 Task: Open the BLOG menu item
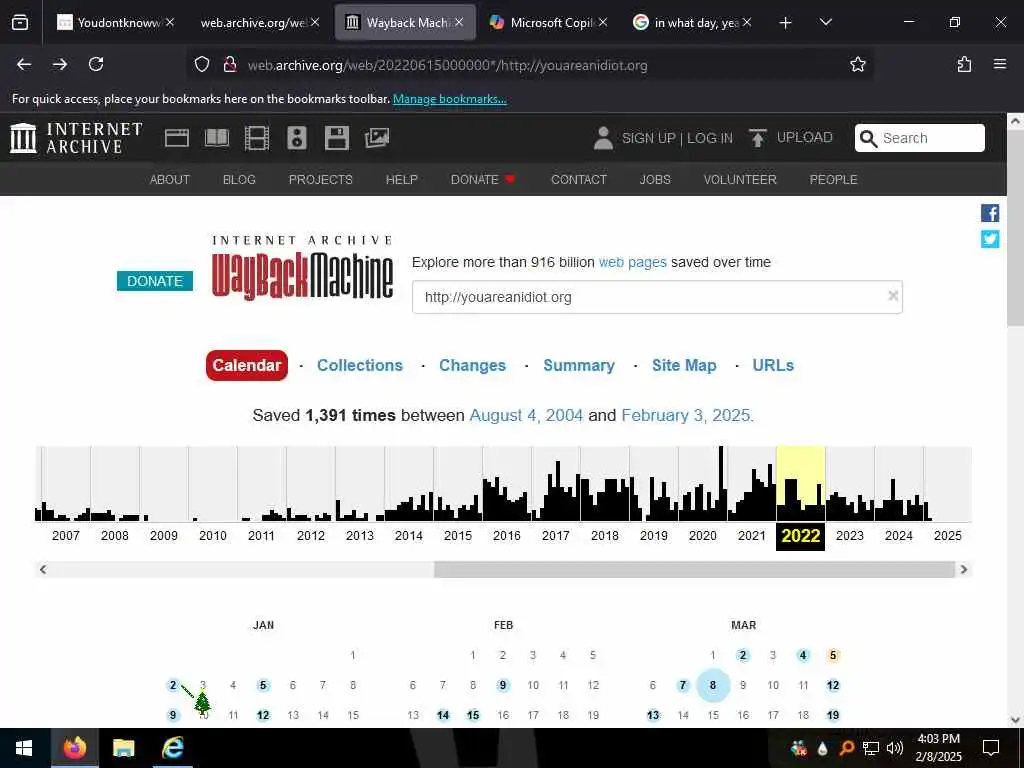239,180
